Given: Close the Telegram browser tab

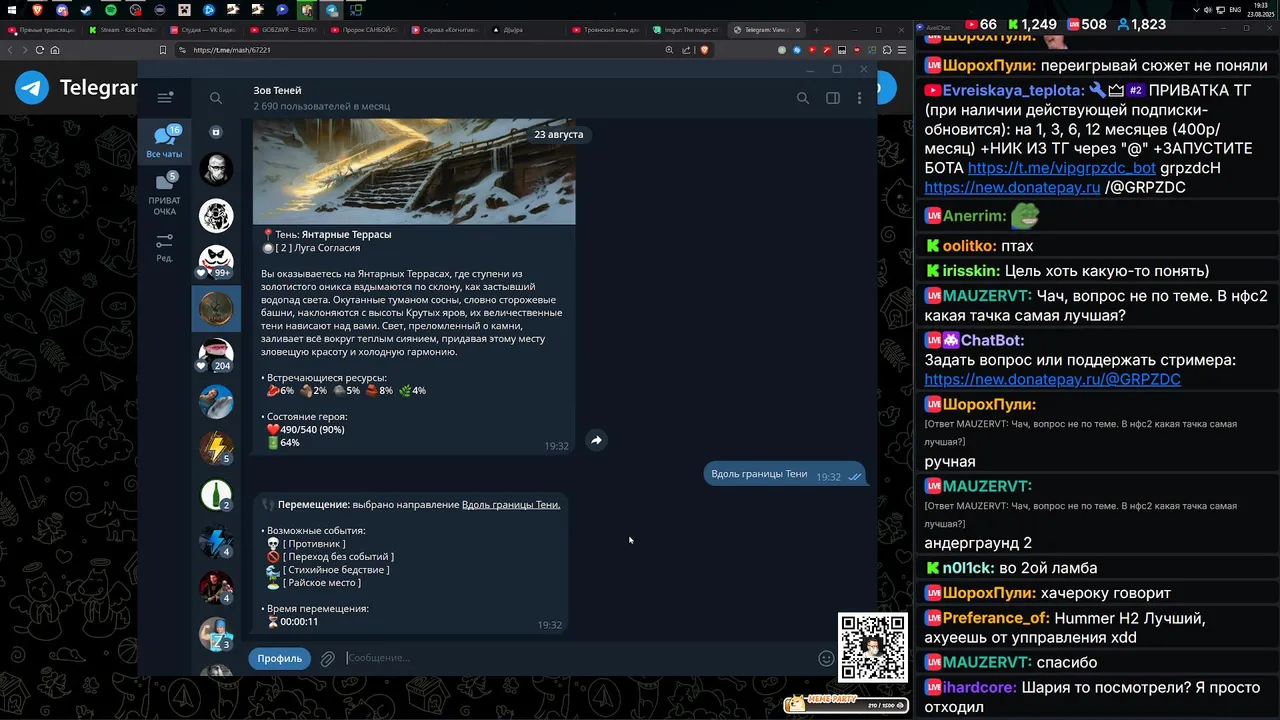Looking at the screenshot, I should [797, 30].
